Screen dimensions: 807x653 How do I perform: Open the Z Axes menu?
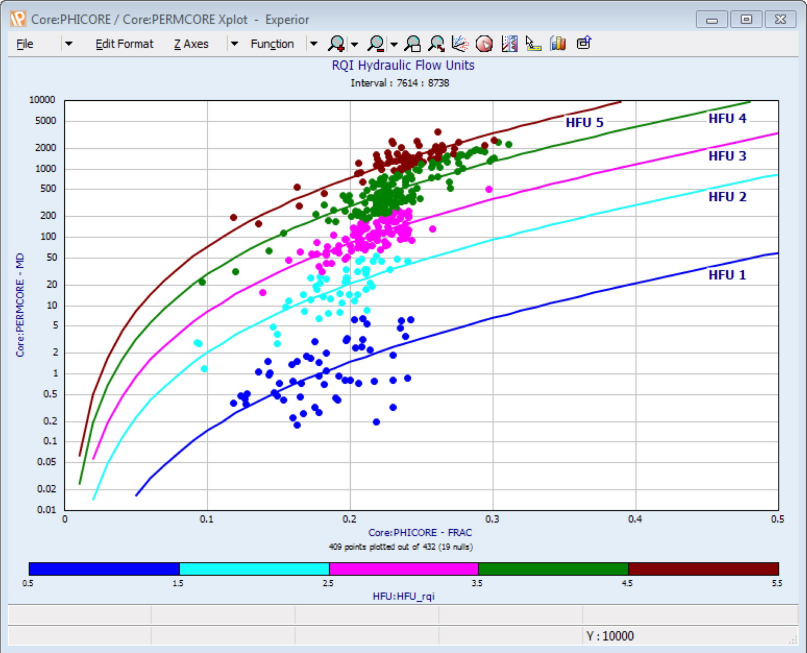click(x=189, y=43)
